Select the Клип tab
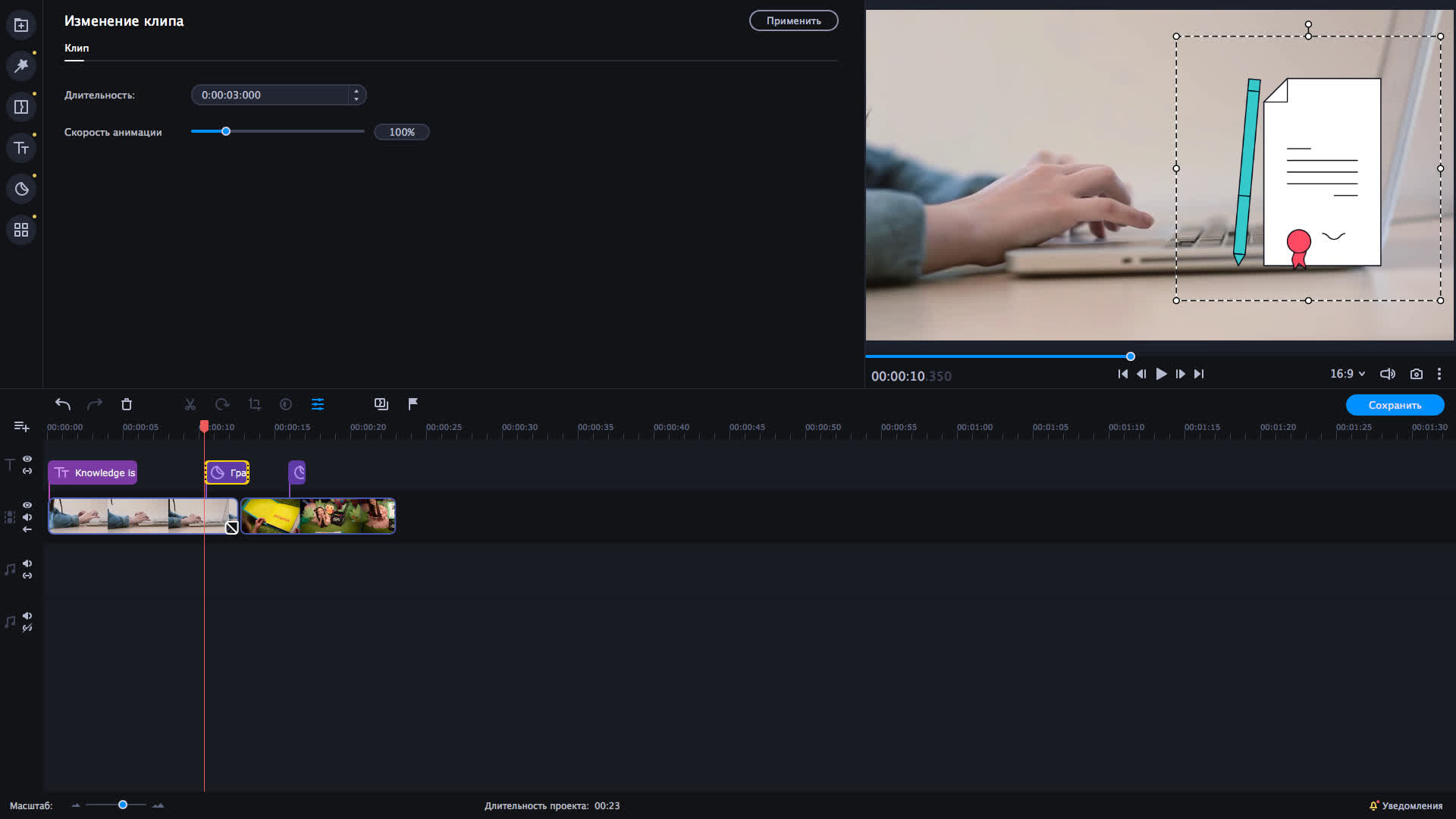1456x819 pixels. (x=77, y=48)
